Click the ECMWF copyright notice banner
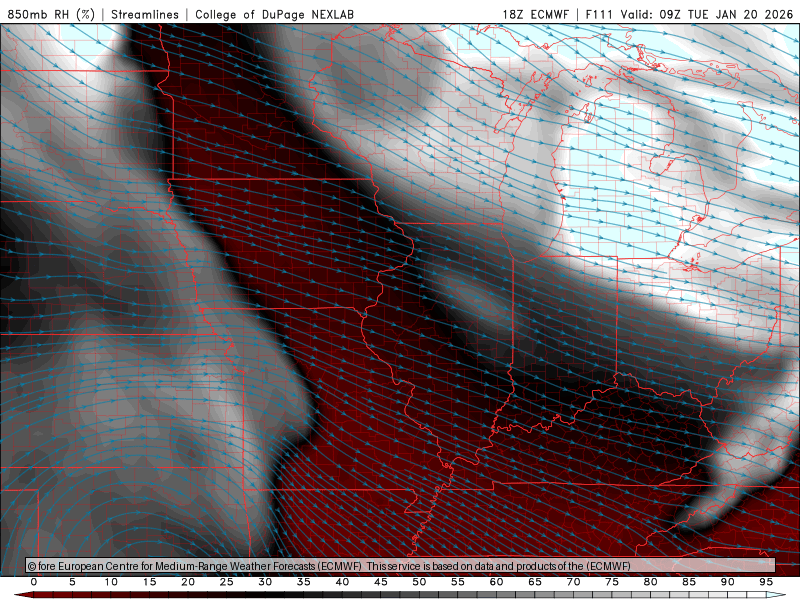800x600 pixels. pos(401,565)
